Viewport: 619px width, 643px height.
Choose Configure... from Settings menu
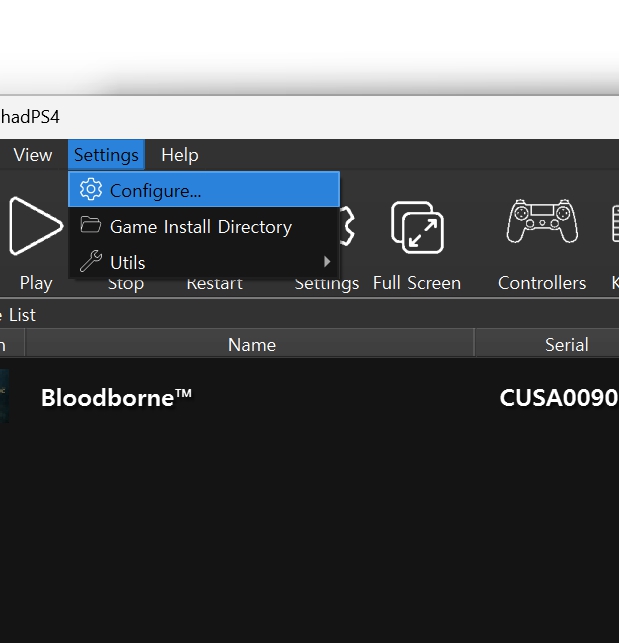204,189
